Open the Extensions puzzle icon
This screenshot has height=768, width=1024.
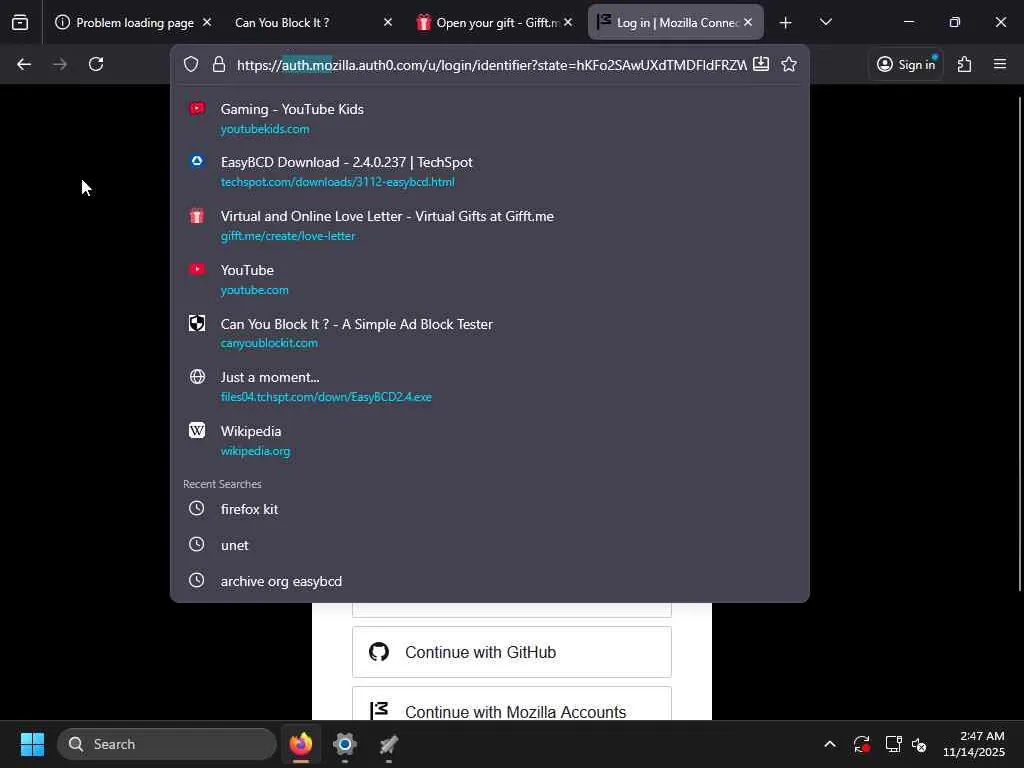[x=965, y=64]
